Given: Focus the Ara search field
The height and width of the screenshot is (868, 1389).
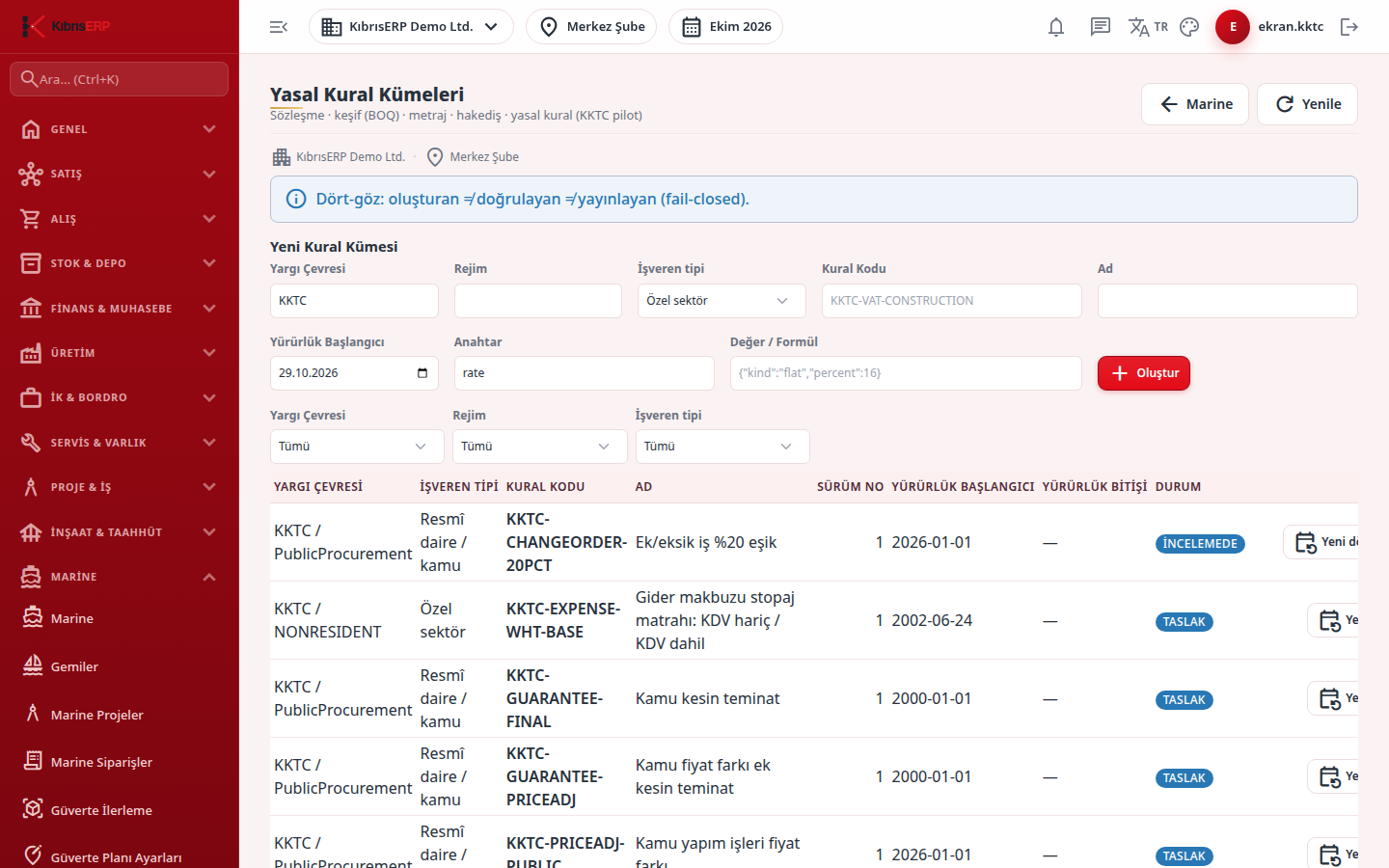Looking at the screenshot, I should point(120,79).
